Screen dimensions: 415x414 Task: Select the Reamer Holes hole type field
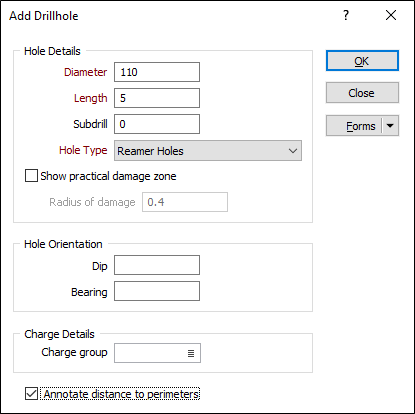click(208, 151)
